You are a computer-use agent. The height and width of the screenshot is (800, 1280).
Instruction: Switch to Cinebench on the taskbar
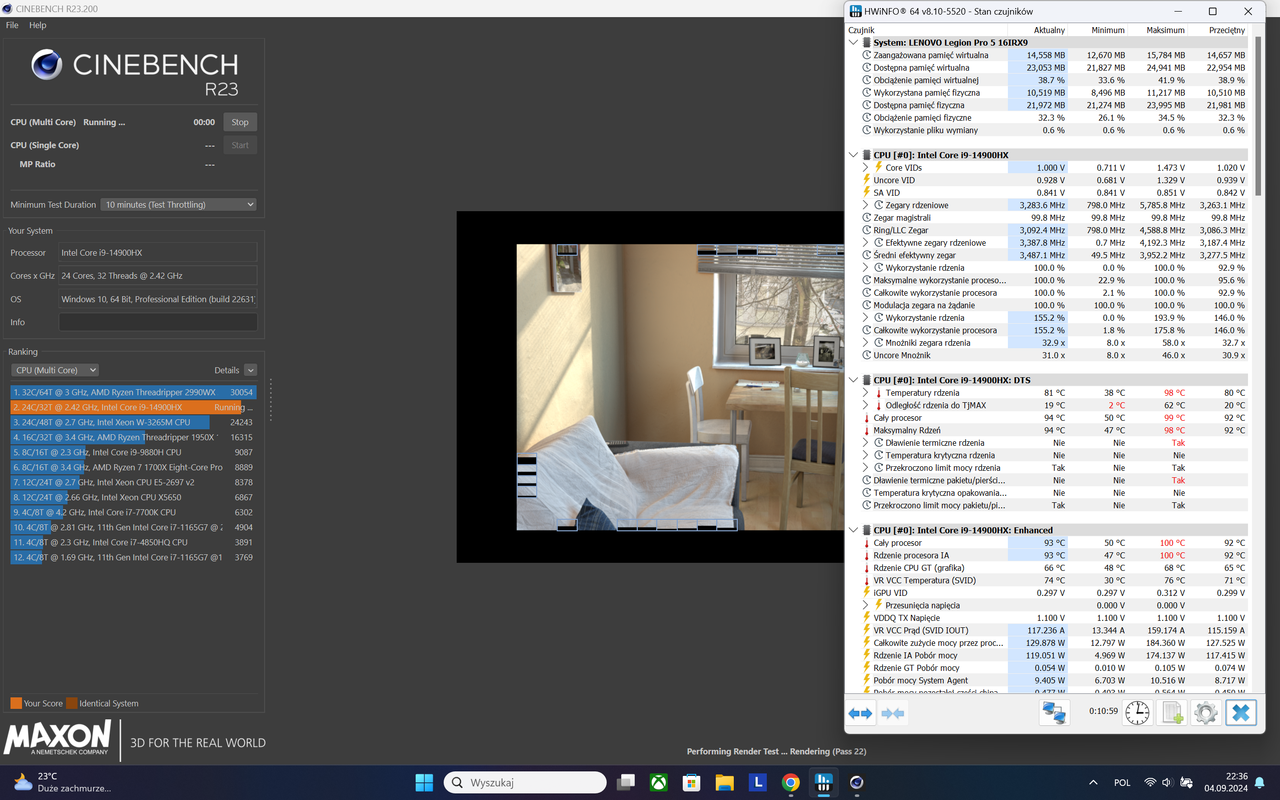click(857, 782)
